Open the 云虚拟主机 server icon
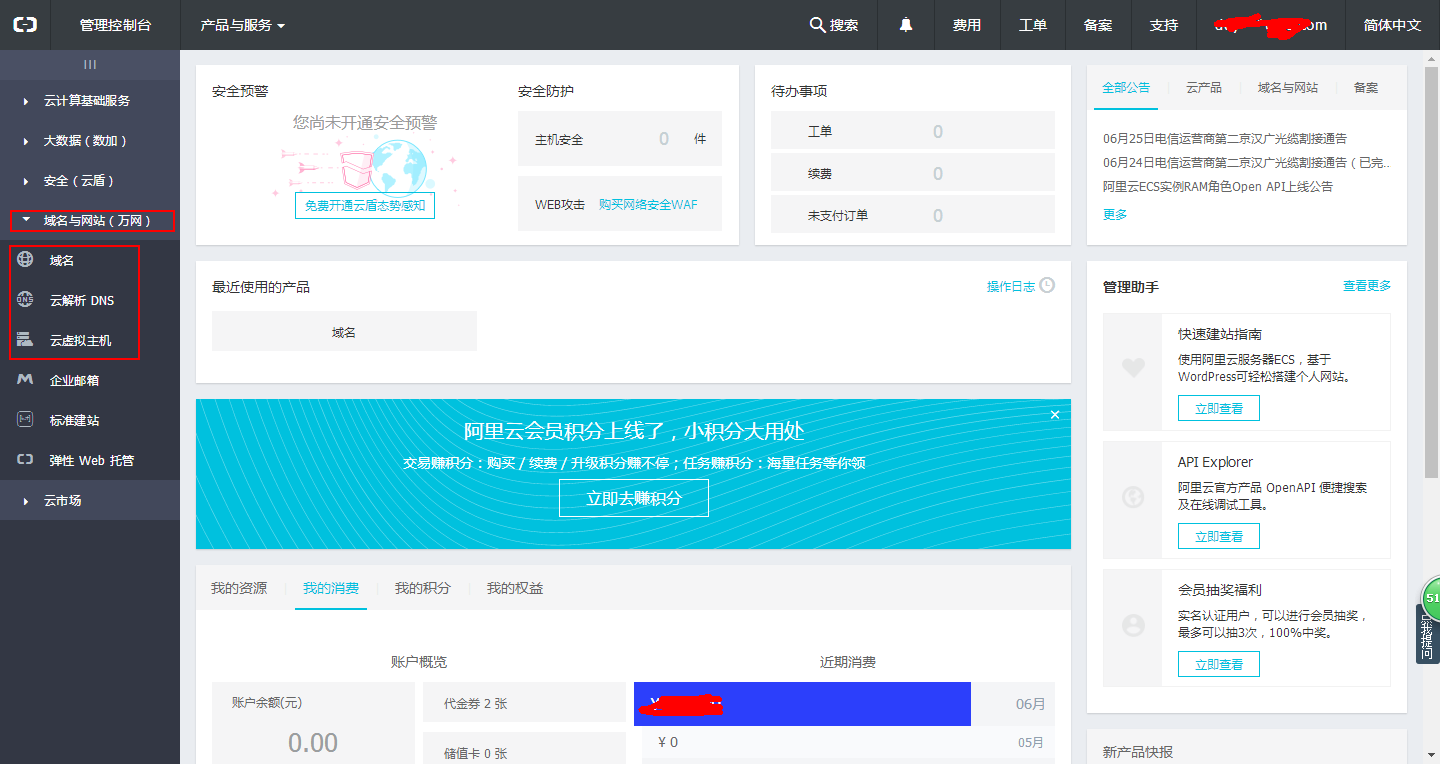This screenshot has width=1440, height=764. point(26,340)
